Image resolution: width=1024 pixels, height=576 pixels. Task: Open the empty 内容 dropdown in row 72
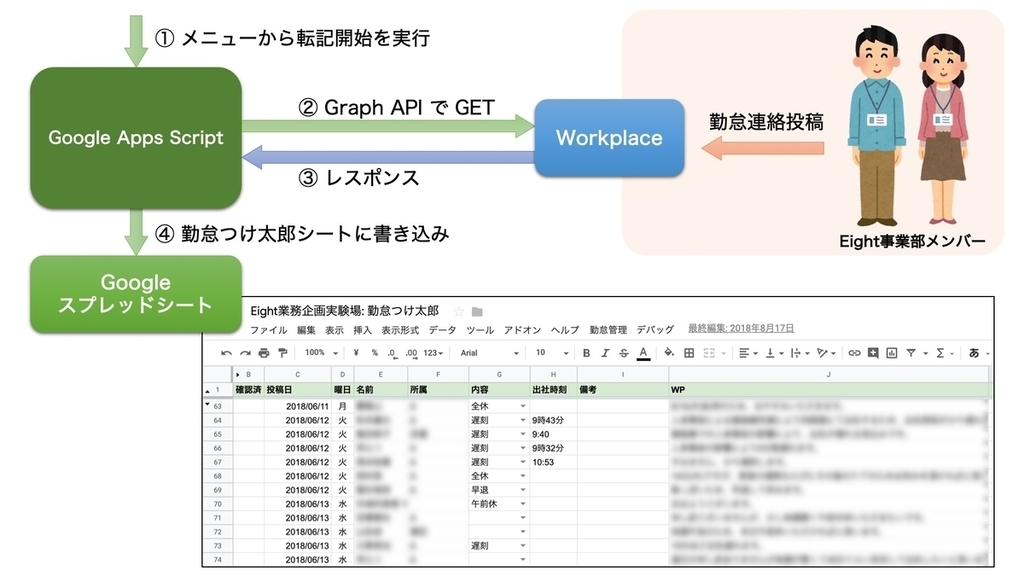[523, 532]
